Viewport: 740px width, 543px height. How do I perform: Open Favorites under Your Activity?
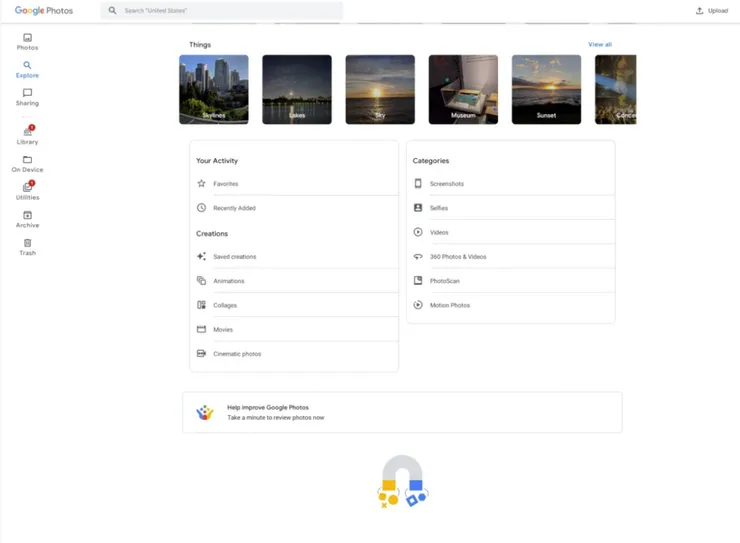(x=294, y=184)
